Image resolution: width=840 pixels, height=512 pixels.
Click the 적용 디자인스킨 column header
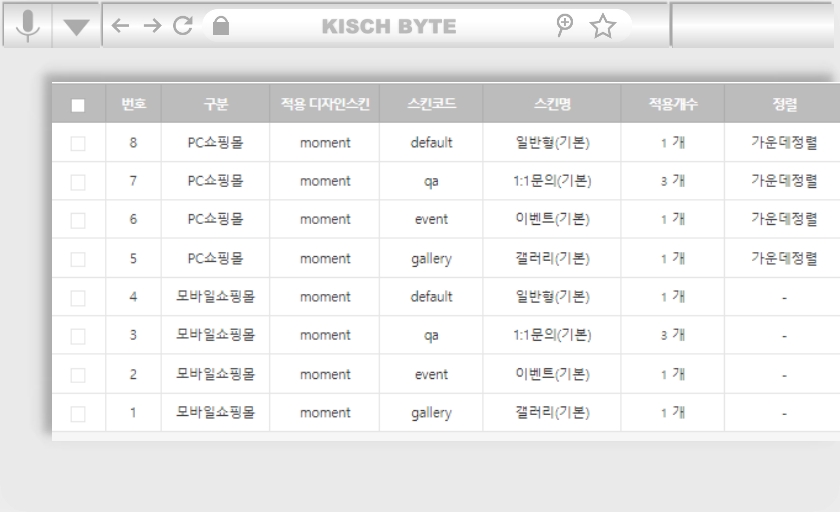coord(325,103)
